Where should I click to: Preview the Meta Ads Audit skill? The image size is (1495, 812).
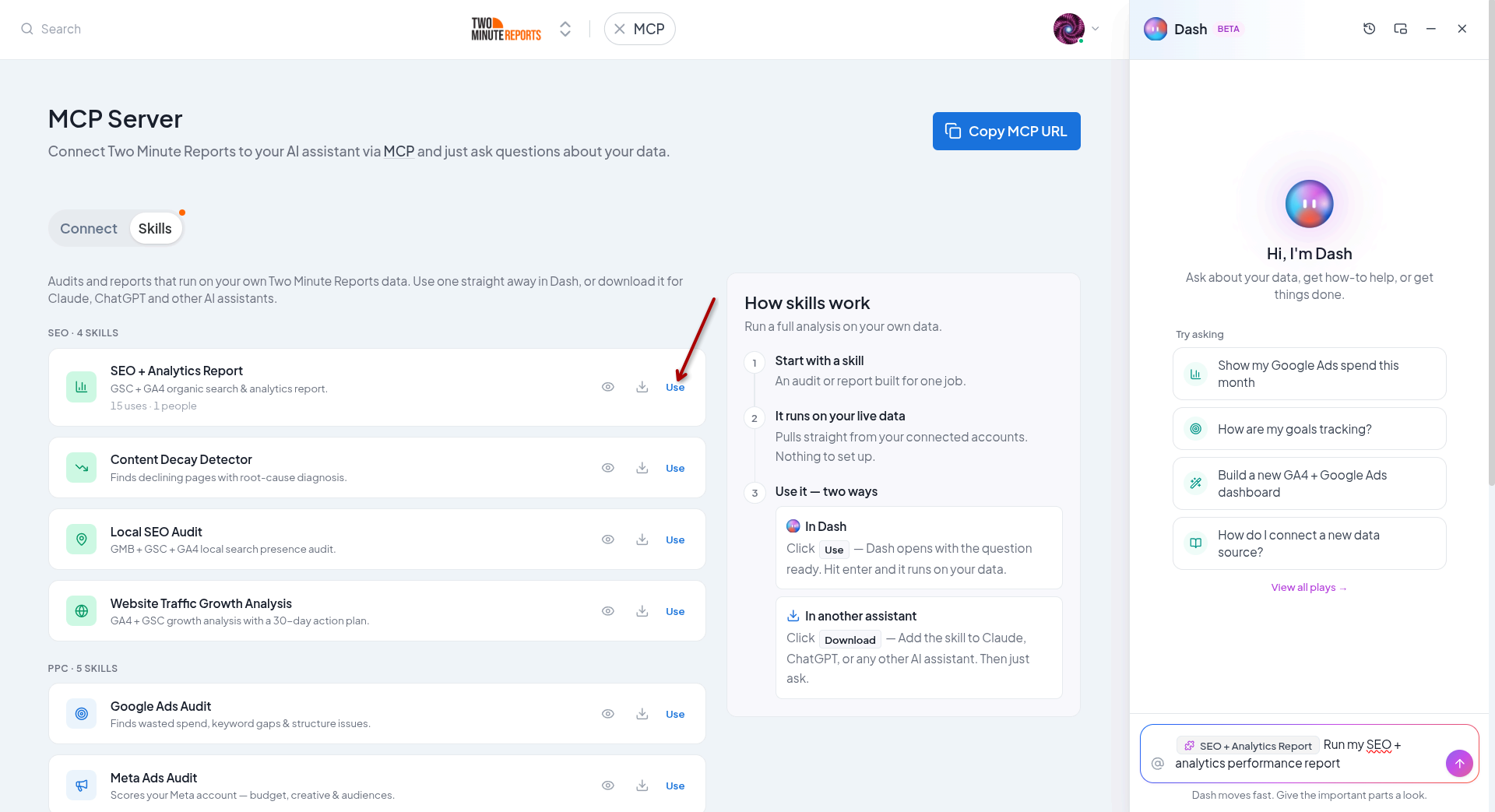608,786
